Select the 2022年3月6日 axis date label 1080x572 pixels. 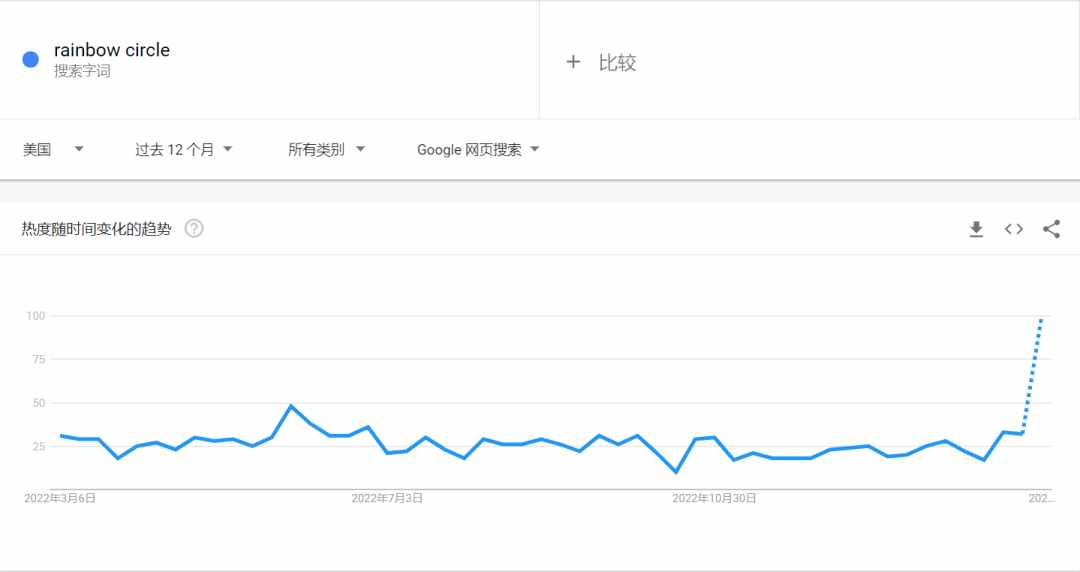coord(60,498)
